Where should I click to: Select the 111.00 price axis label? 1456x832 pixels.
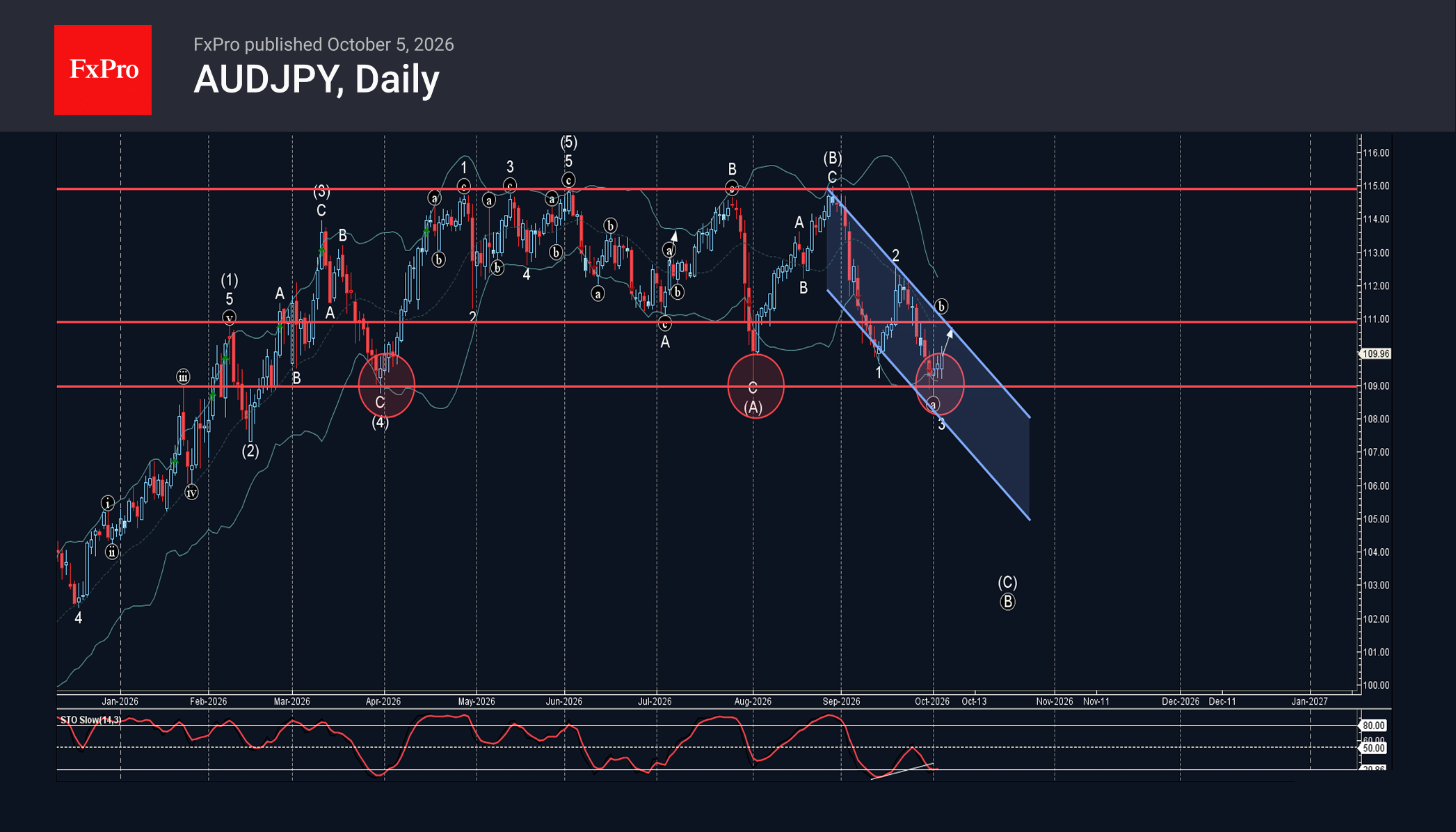1375,319
